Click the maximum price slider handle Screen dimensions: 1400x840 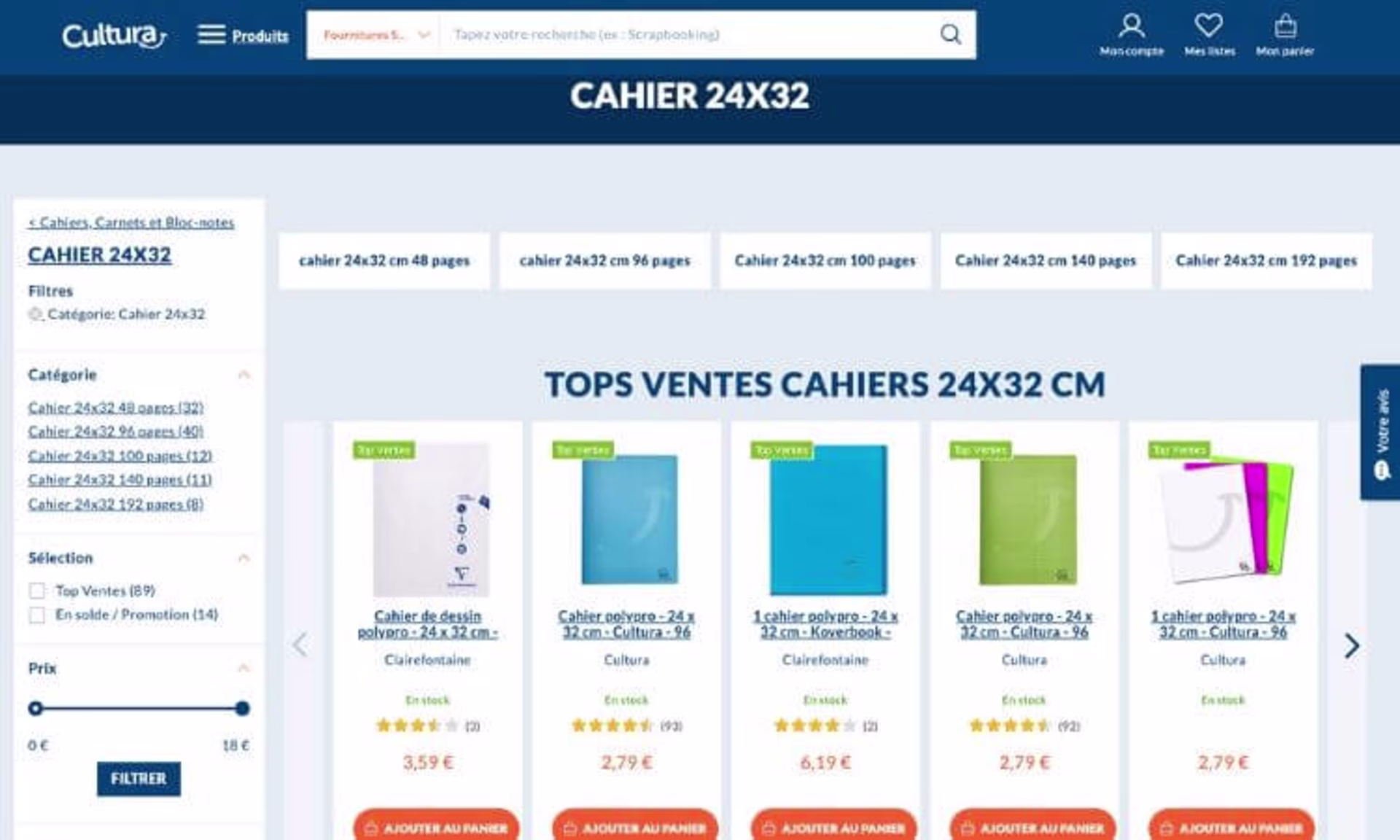coord(243,708)
